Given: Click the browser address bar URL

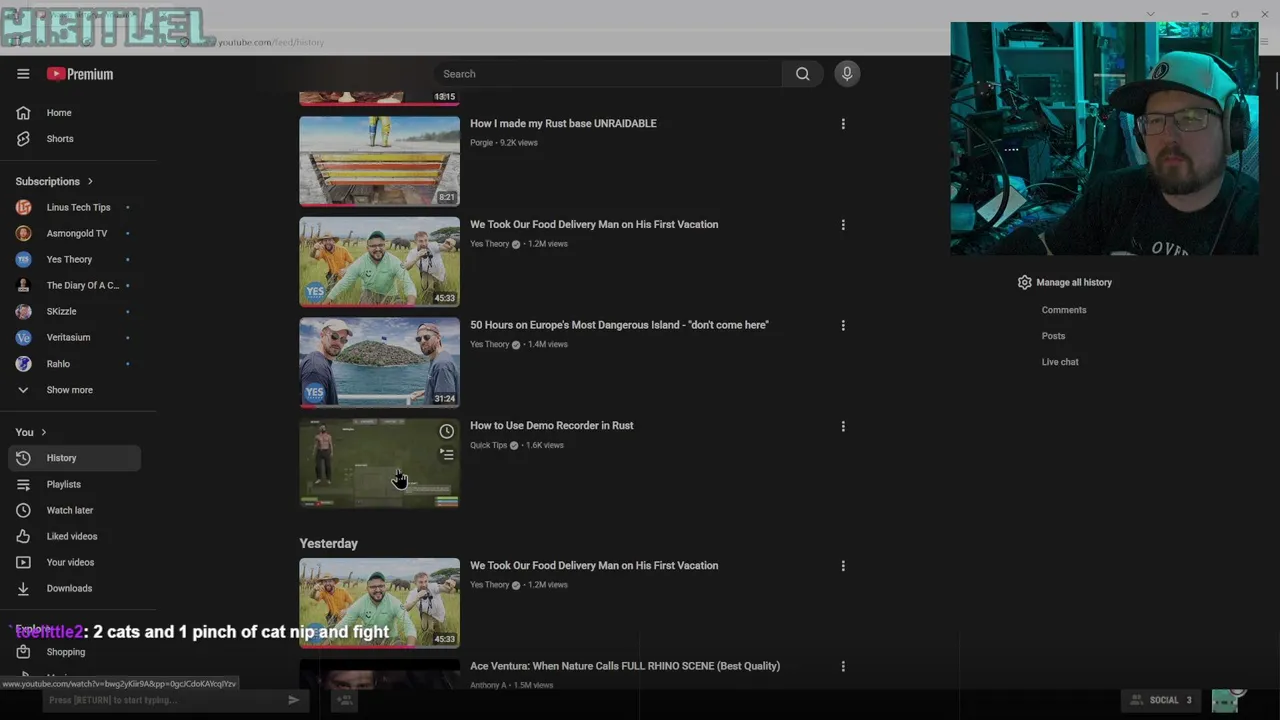Looking at the screenshot, I should coord(271,42).
